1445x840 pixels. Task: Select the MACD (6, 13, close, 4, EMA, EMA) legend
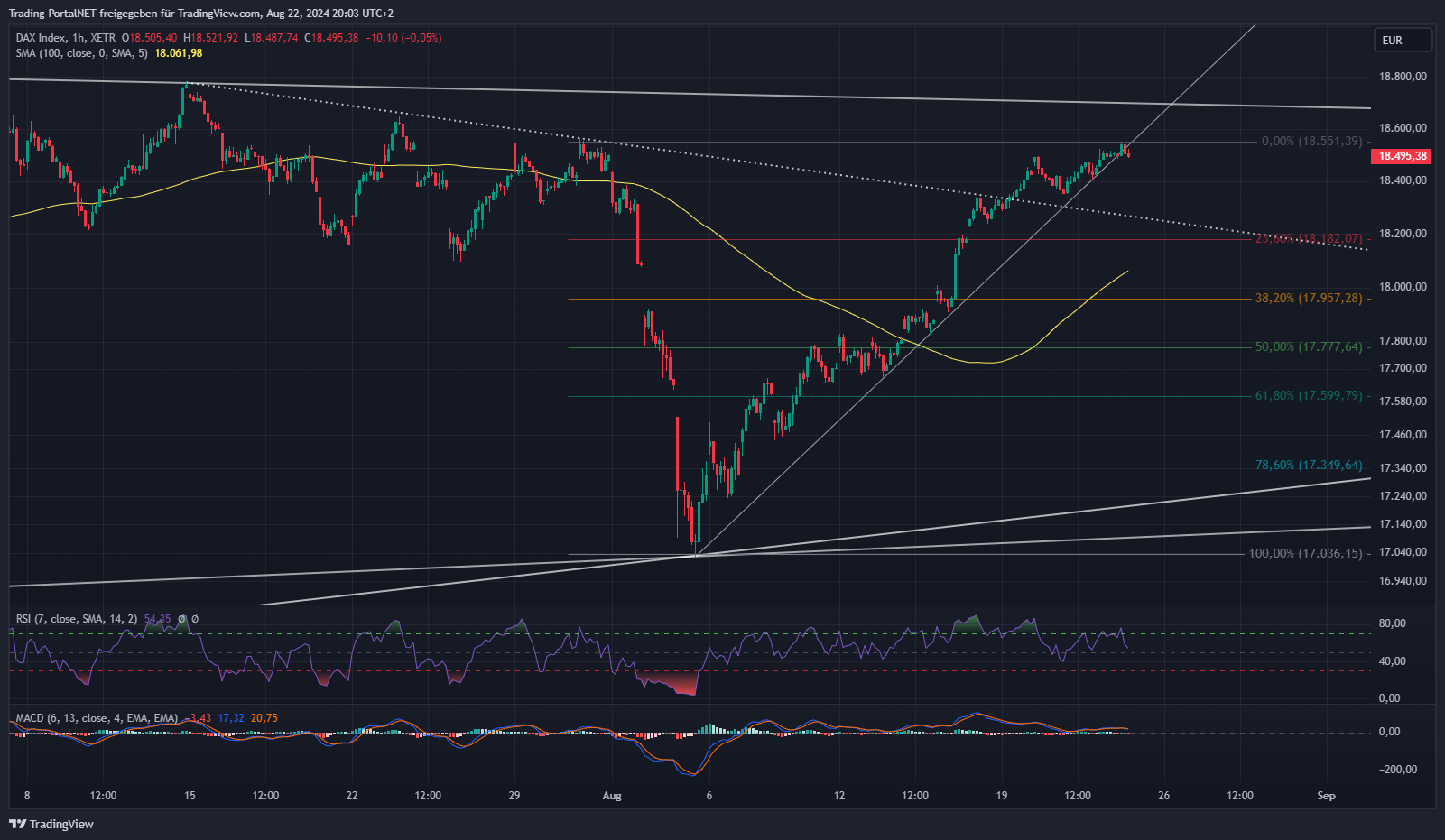tap(97, 718)
